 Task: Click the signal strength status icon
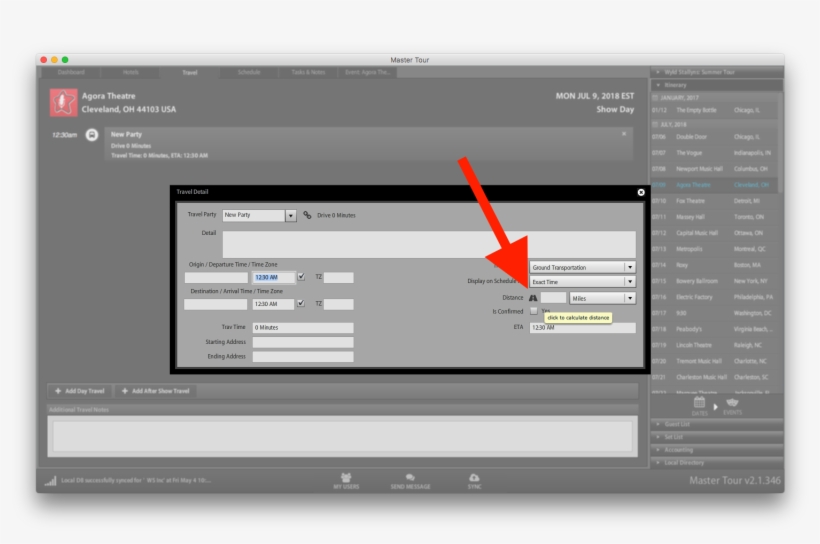pos(51,480)
